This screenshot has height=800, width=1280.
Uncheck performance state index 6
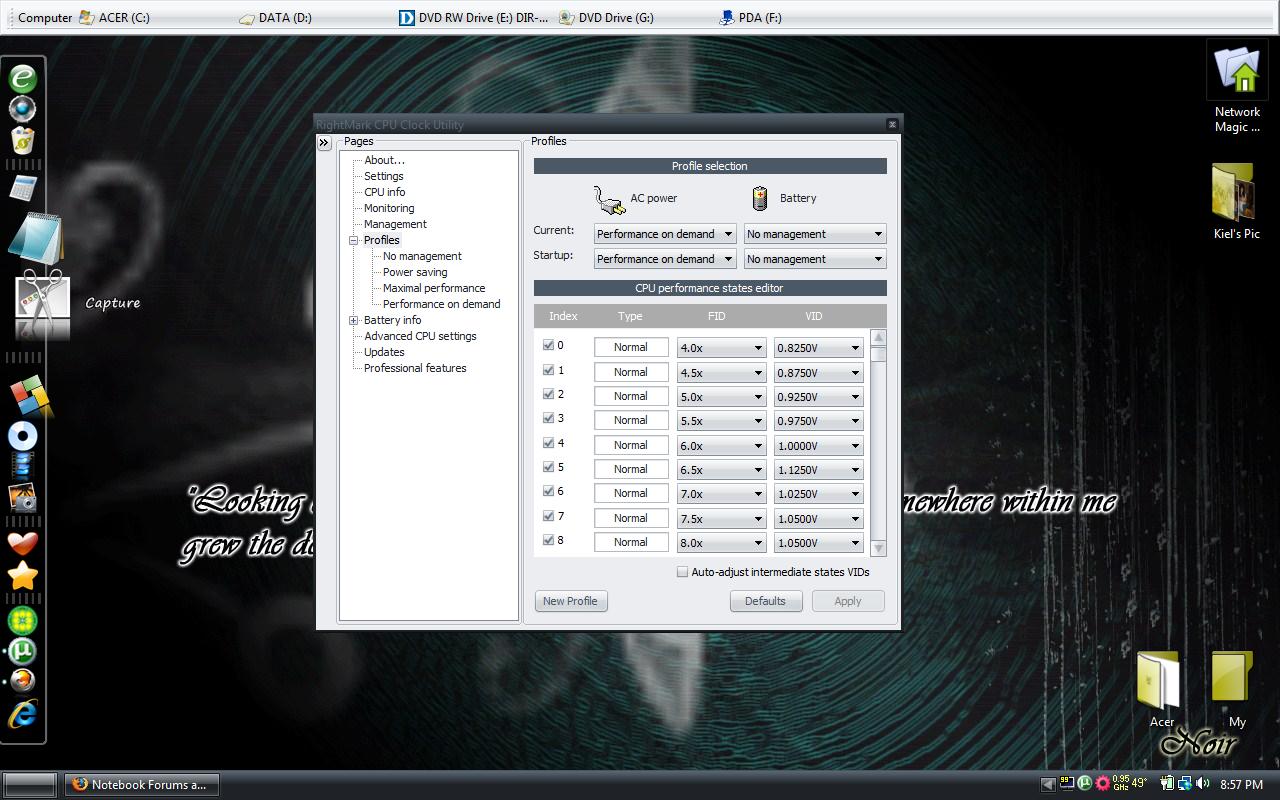point(548,491)
